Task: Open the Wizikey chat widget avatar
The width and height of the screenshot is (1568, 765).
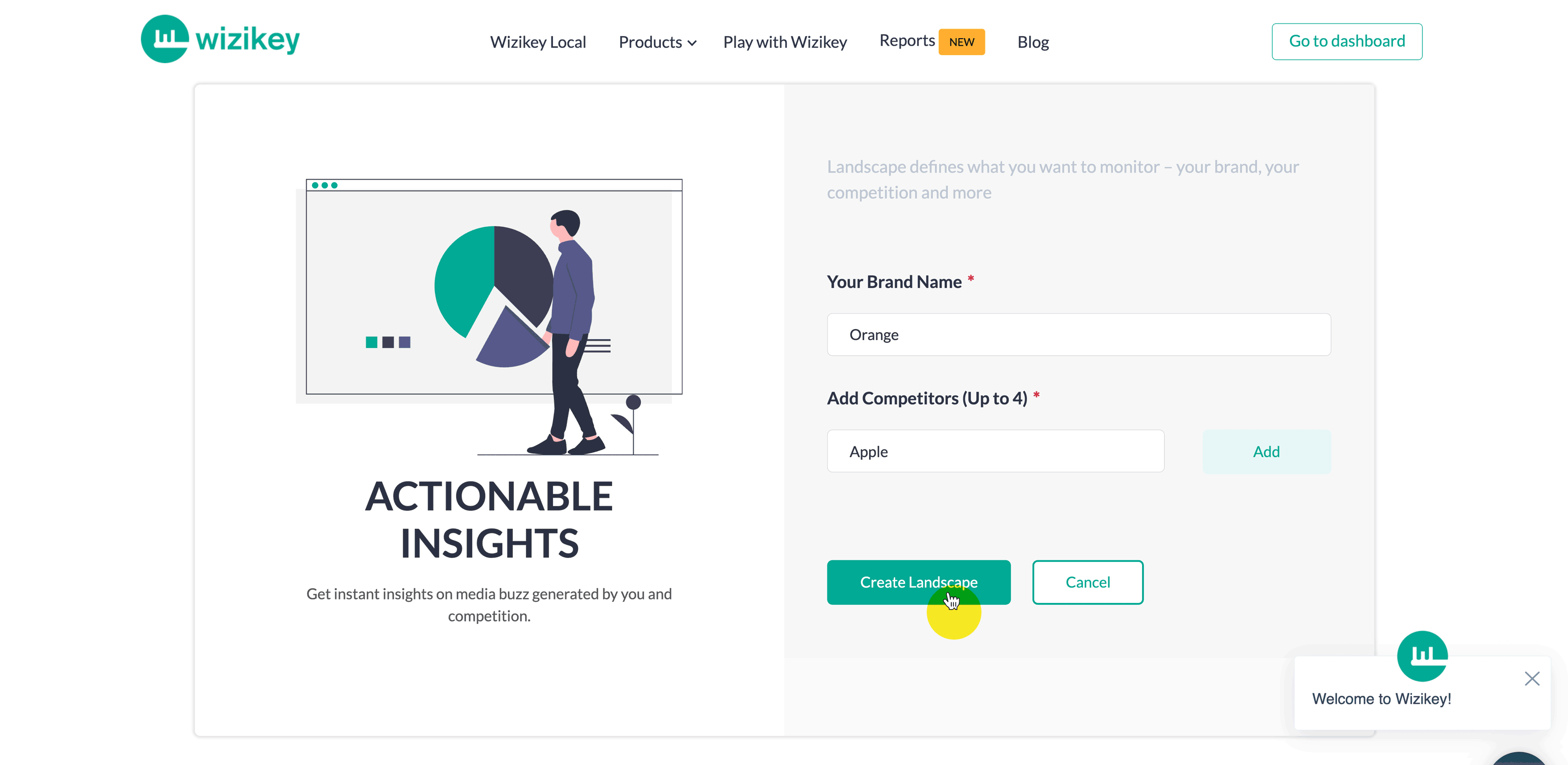Action: 1422,656
